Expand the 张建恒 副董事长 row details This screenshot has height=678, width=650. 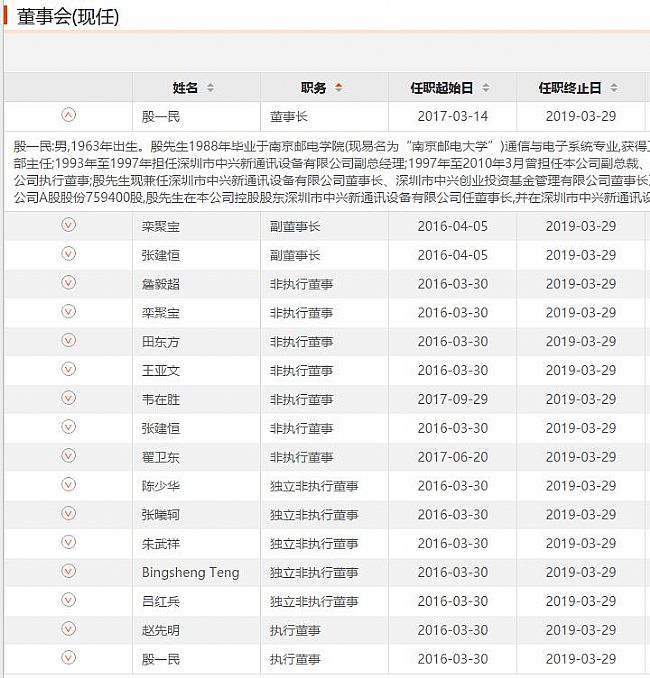(x=68, y=254)
